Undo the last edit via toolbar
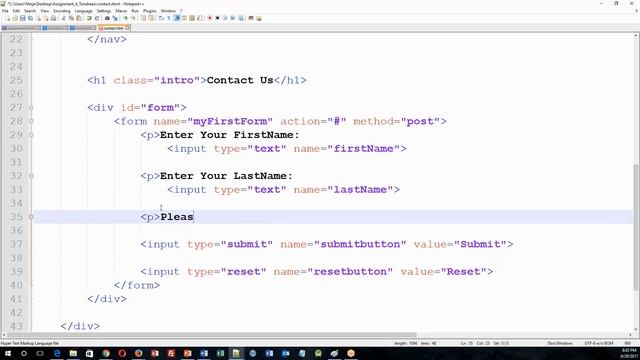Image resolution: width=640 pixels, height=360 pixels. coord(89,18)
